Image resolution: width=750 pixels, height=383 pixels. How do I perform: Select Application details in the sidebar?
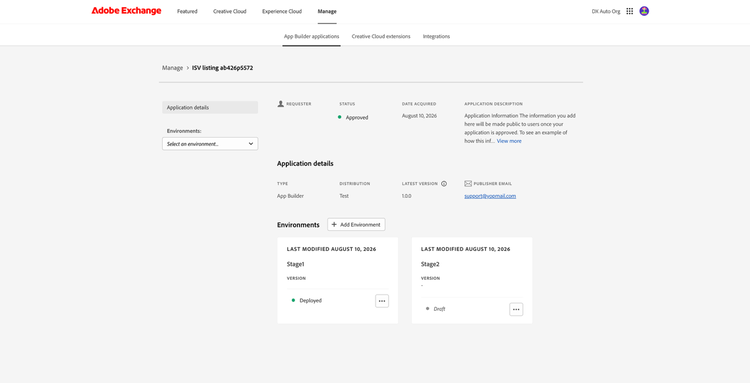point(210,108)
